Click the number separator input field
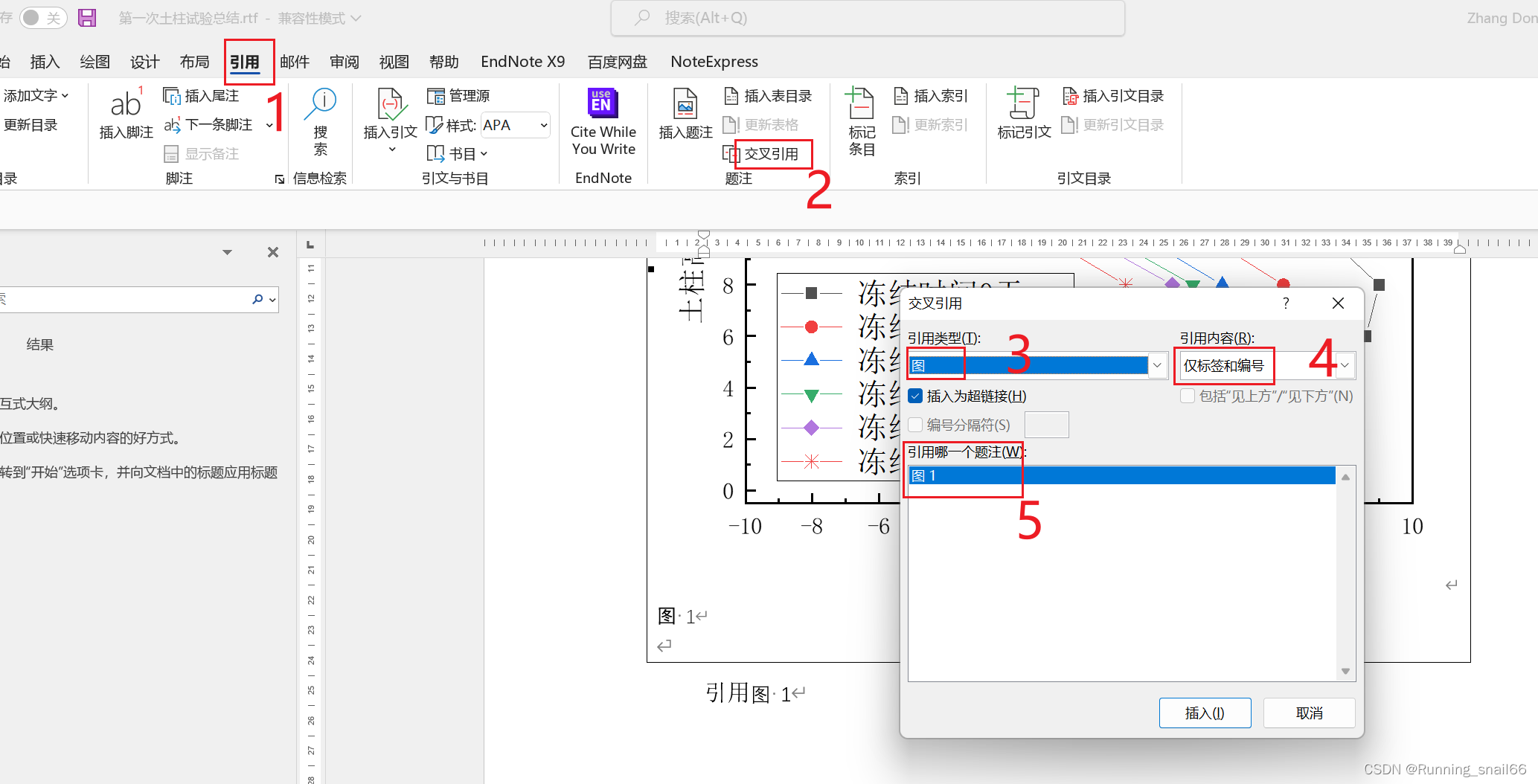Screen dimensions: 1538x784 [1047, 425]
